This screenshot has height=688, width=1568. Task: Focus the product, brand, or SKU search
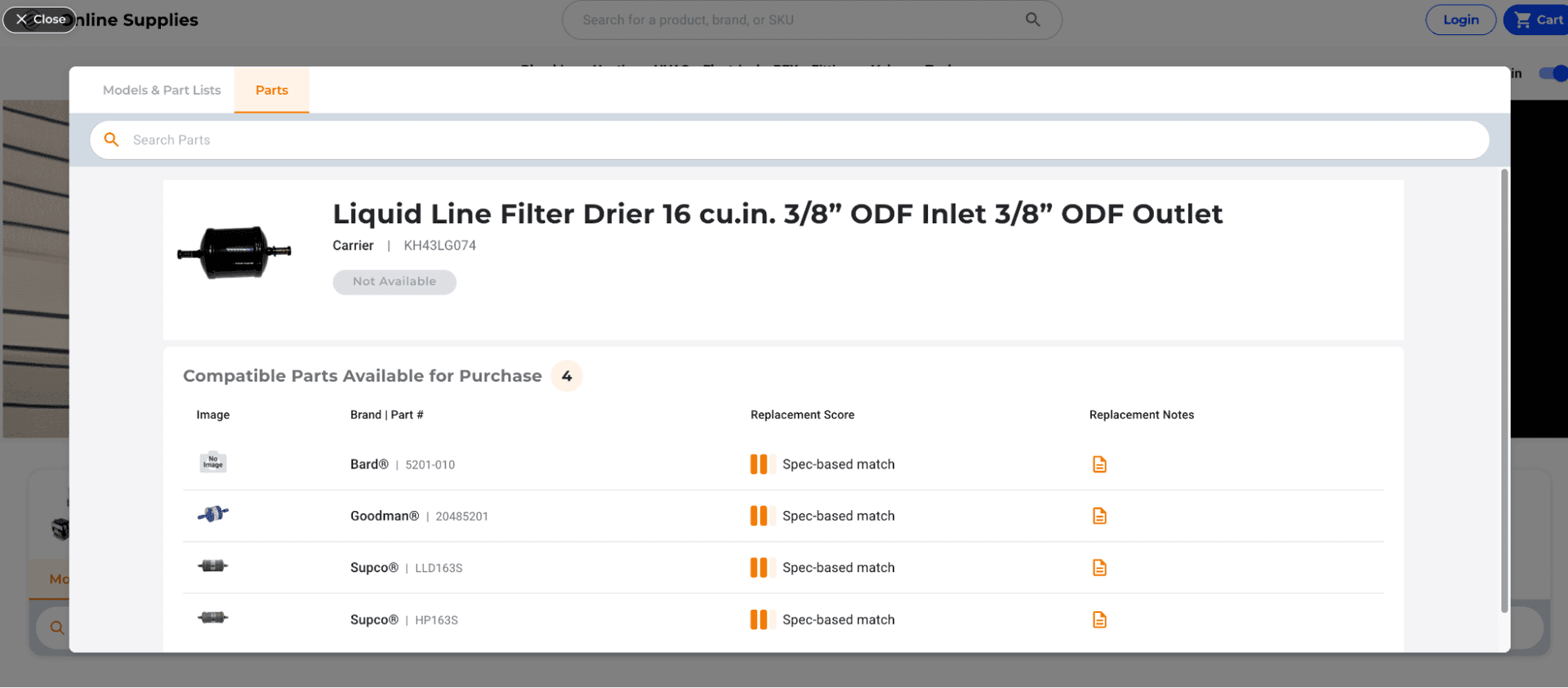pos(812,20)
